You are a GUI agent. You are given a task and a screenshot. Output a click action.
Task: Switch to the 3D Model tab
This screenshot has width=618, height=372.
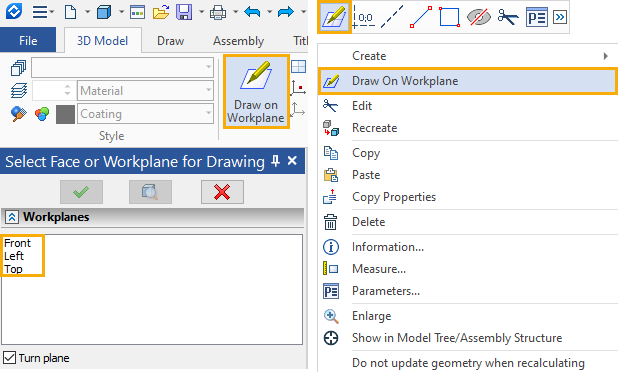(102, 40)
